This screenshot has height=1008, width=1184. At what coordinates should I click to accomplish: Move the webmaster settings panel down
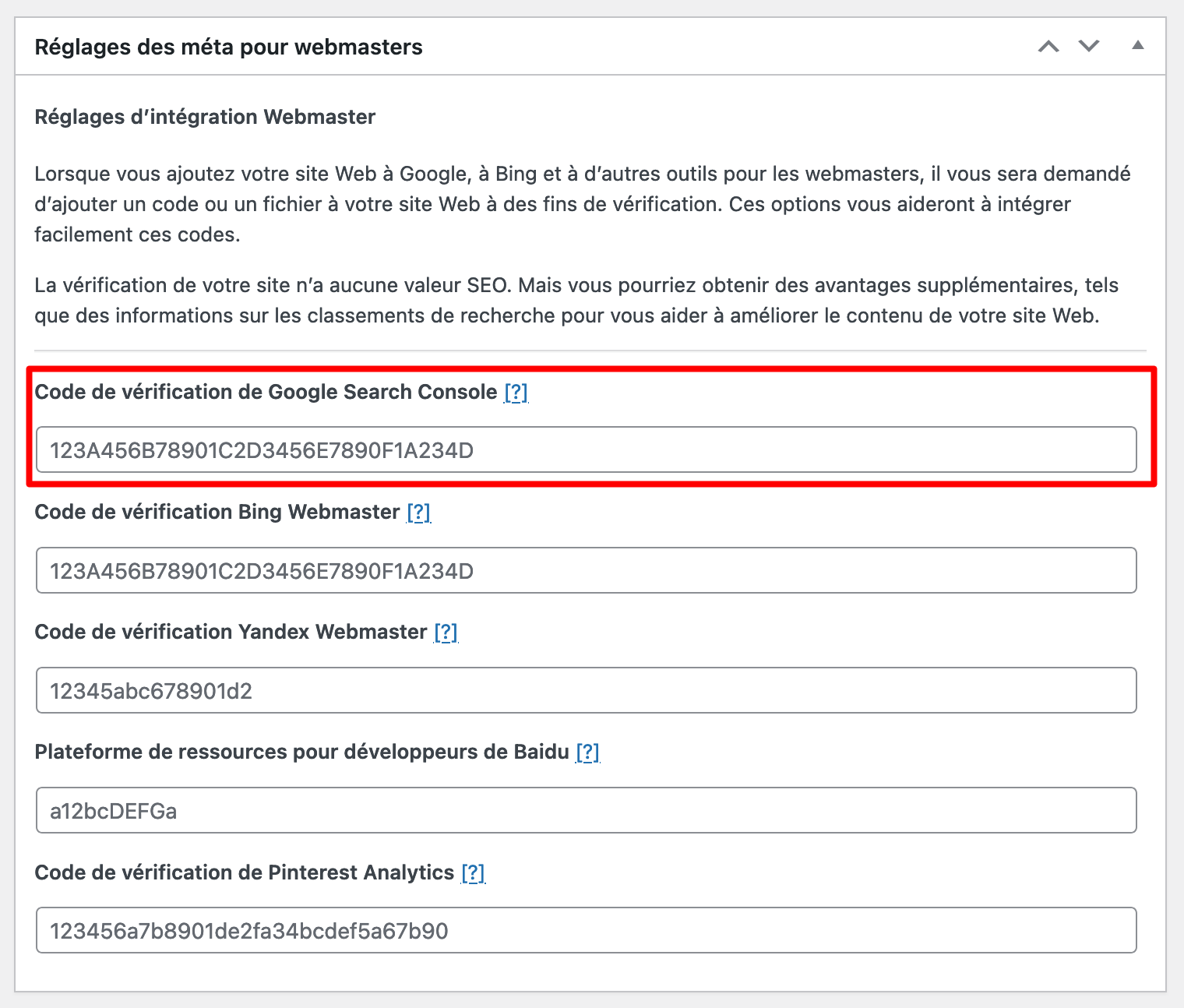[1088, 47]
